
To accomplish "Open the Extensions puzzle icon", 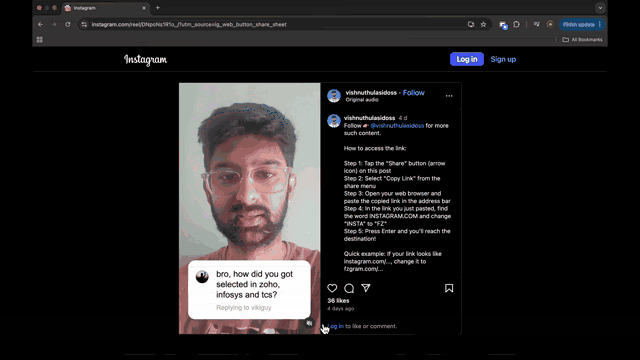I will click(516, 24).
